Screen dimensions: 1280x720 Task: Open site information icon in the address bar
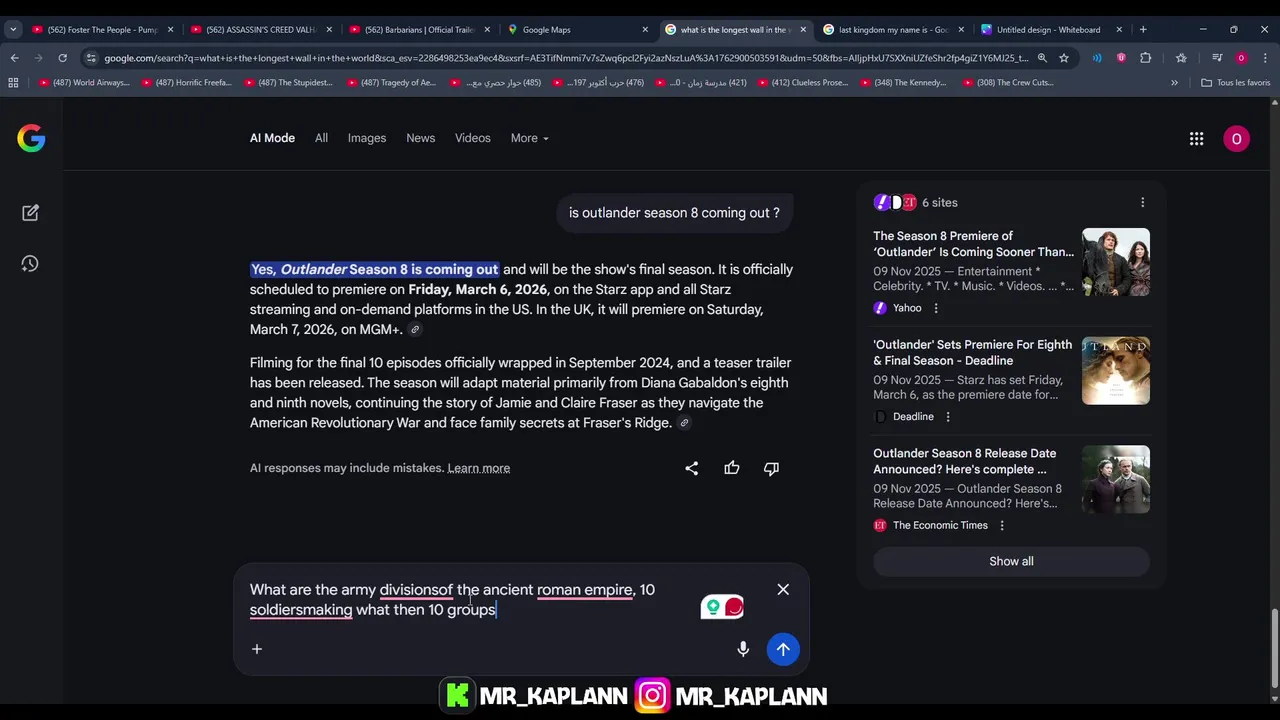click(x=91, y=58)
